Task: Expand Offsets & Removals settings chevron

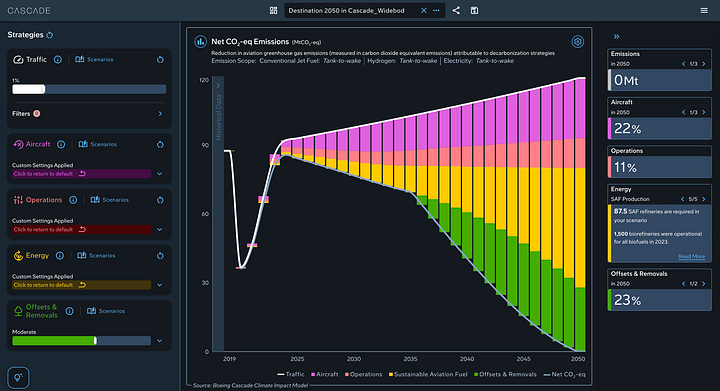Action: 160,341
